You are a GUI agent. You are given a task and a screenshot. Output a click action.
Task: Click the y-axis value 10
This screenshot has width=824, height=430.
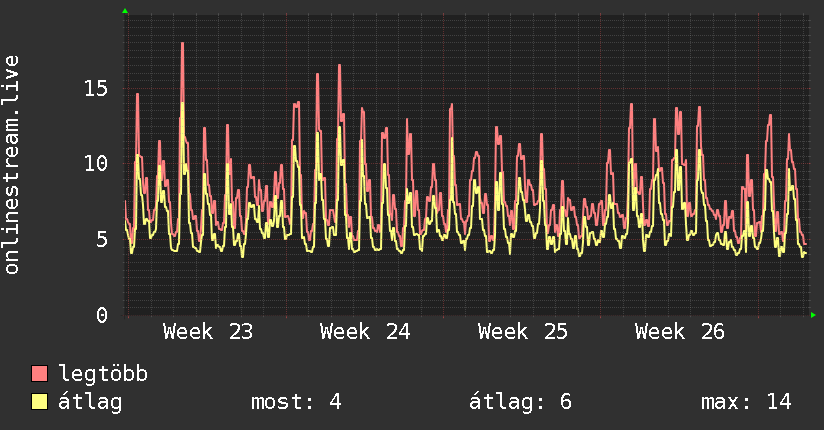point(96,163)
